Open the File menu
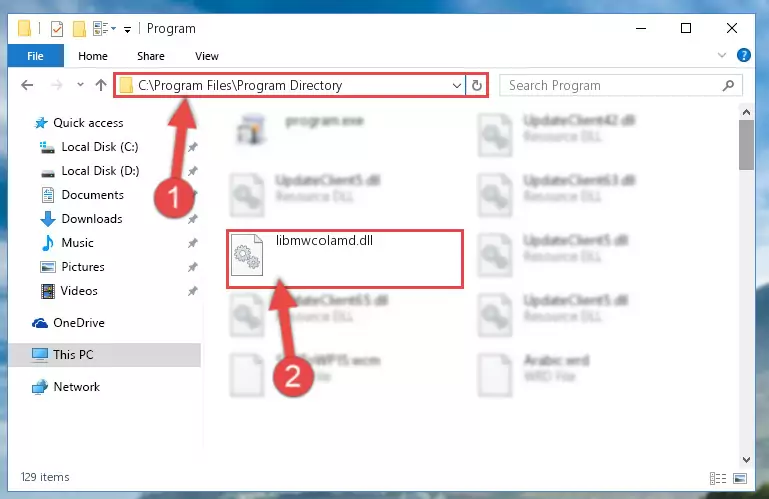This screenshot has height=499, width=769. pos(35,56)
